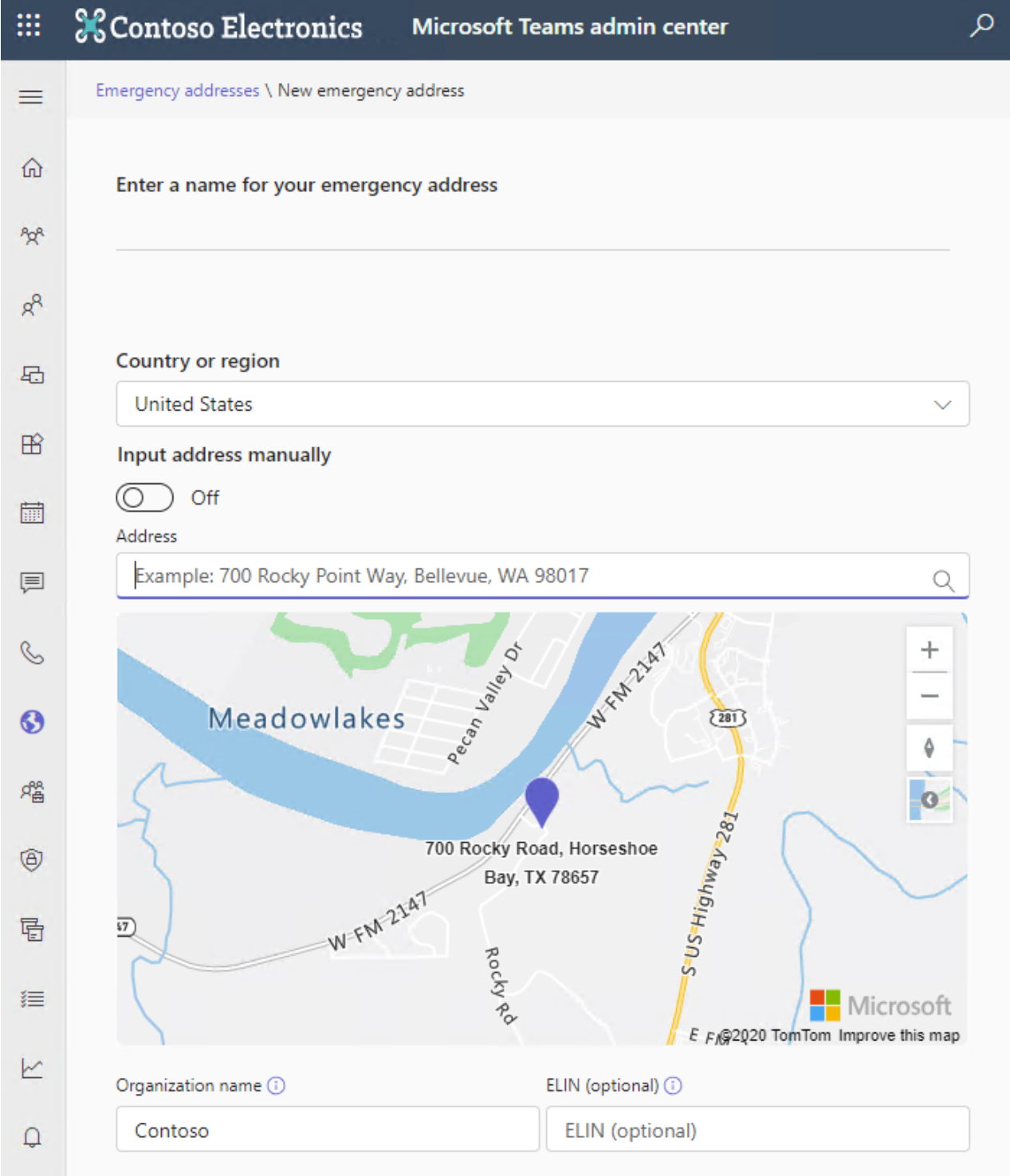Open Planning icon in the sidebar
Screen dimensions: 1010x1176
[x=32, y=930]
